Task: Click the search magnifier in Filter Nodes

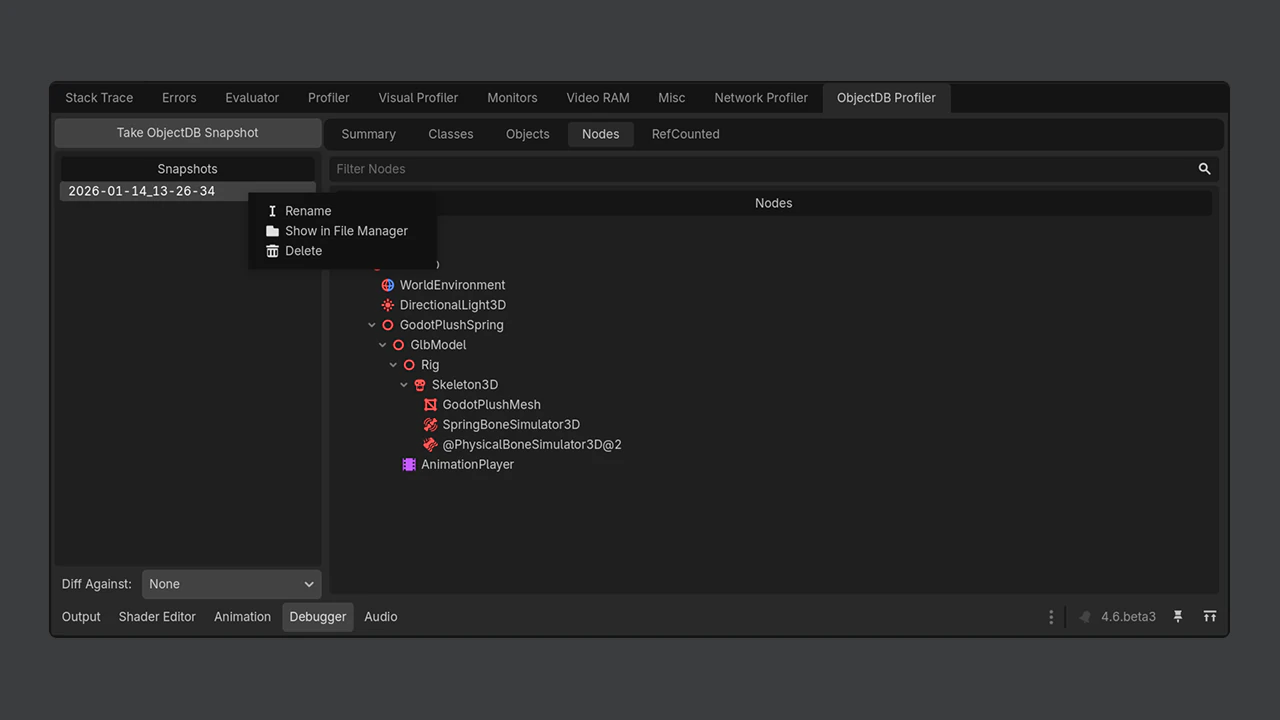Action: (x=1204, y=169)
